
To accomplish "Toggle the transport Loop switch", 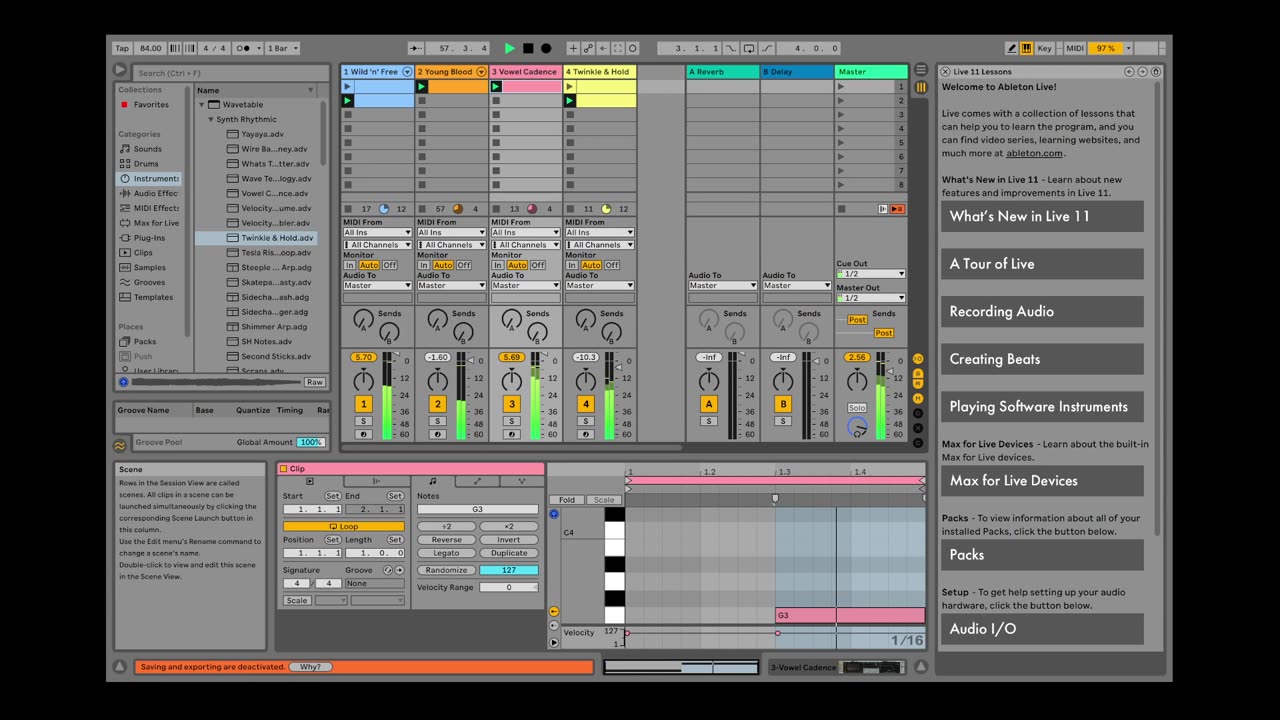I will pyautogui.click(x=749, y=48).
